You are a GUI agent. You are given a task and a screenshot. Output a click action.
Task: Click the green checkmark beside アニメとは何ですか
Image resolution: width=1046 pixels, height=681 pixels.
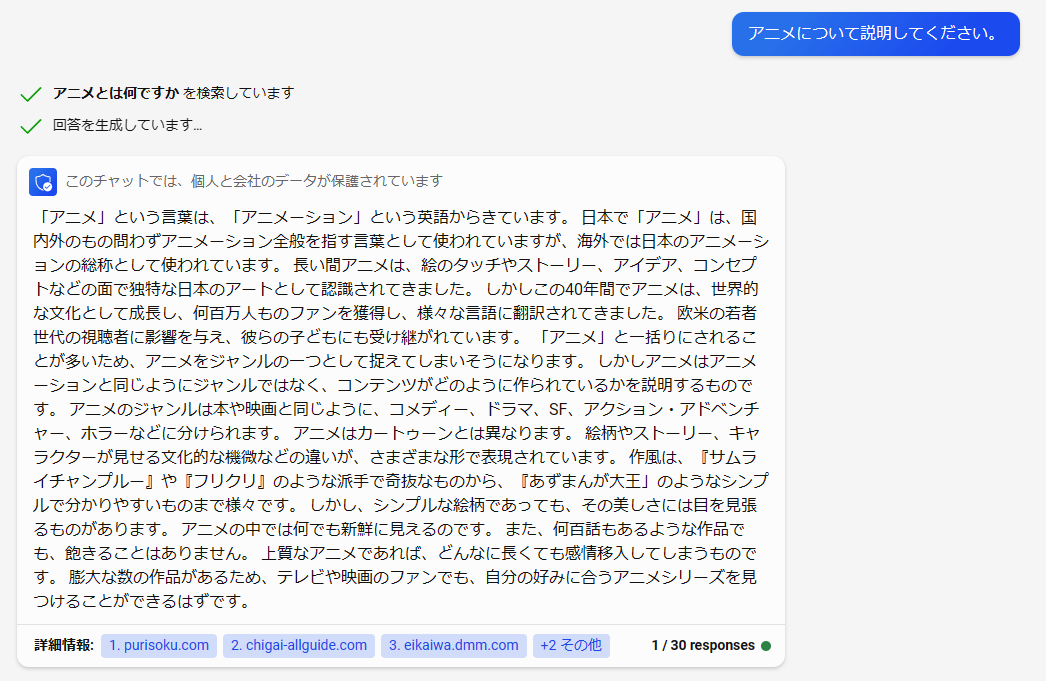(31, 94)
